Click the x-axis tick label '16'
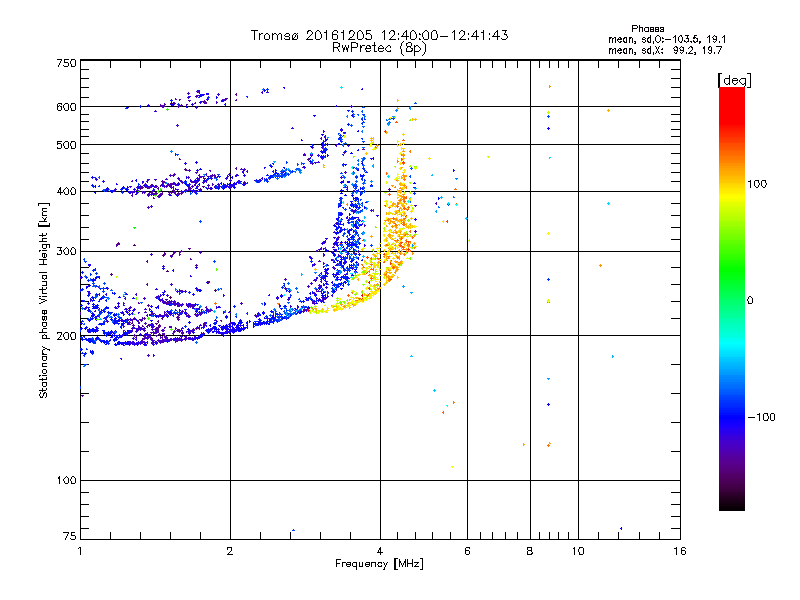This screenshot has height=600, width=800. tap(680, 551)
